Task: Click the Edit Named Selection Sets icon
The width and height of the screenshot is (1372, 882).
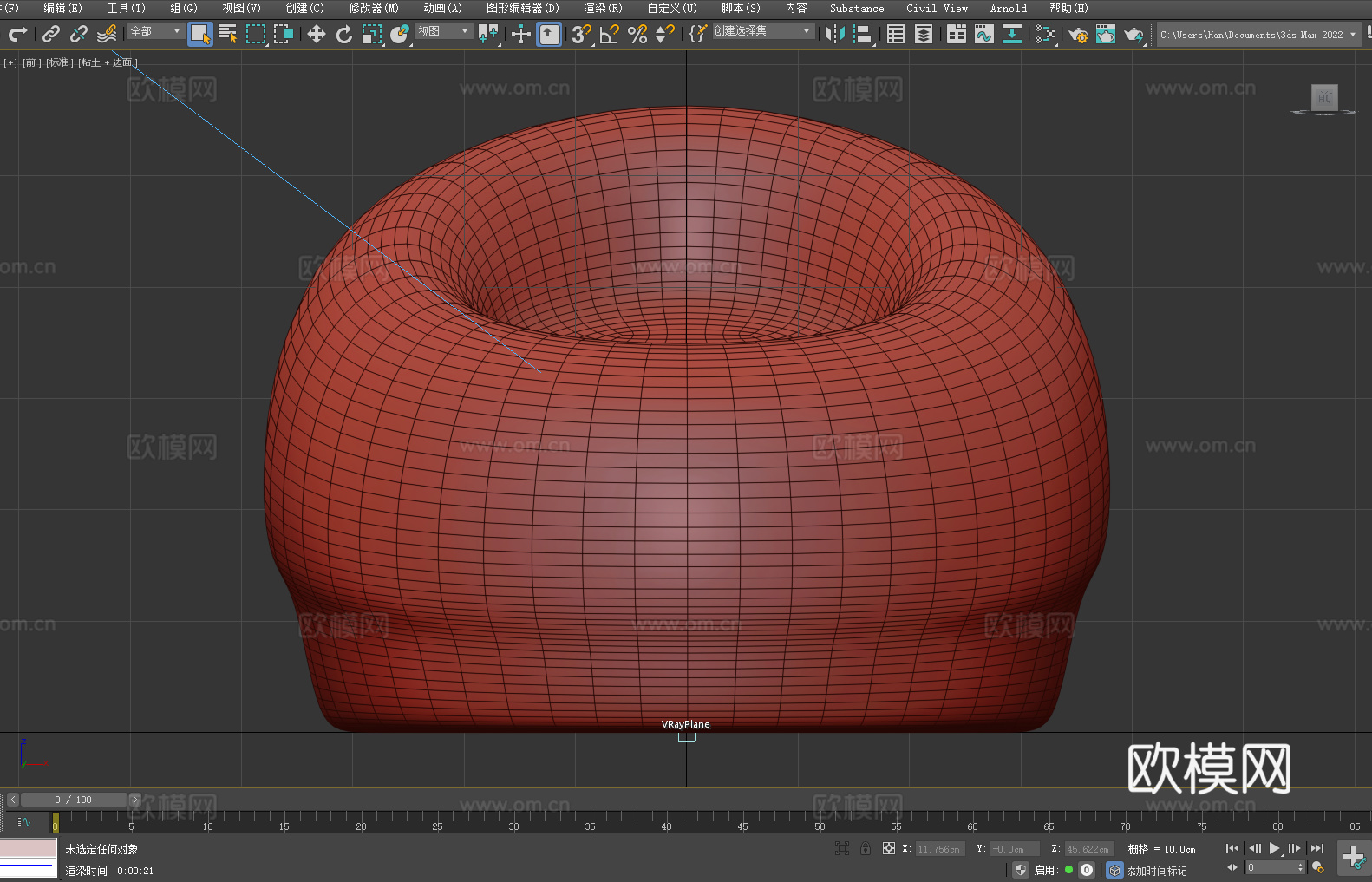Action: [x=698, y=34]
